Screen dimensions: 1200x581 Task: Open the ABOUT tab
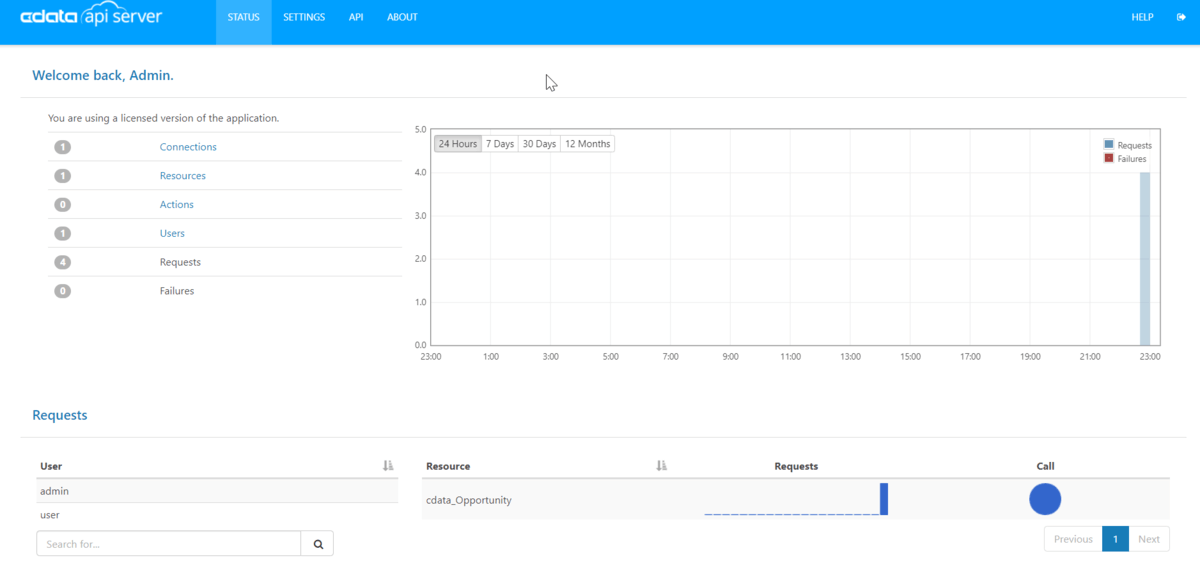pyautogui.click(x=402, y=17)
